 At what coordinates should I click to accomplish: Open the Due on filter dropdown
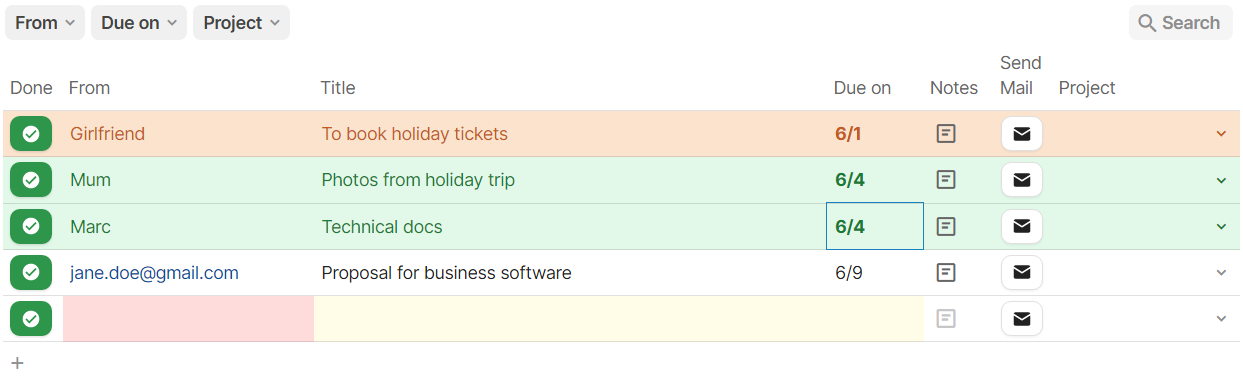[139, 23]
